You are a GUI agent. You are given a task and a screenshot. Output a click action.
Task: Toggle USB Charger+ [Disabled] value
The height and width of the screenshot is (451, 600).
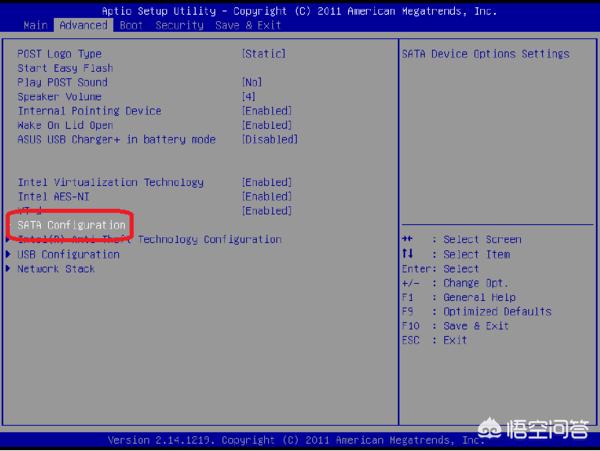click(270, 139)
